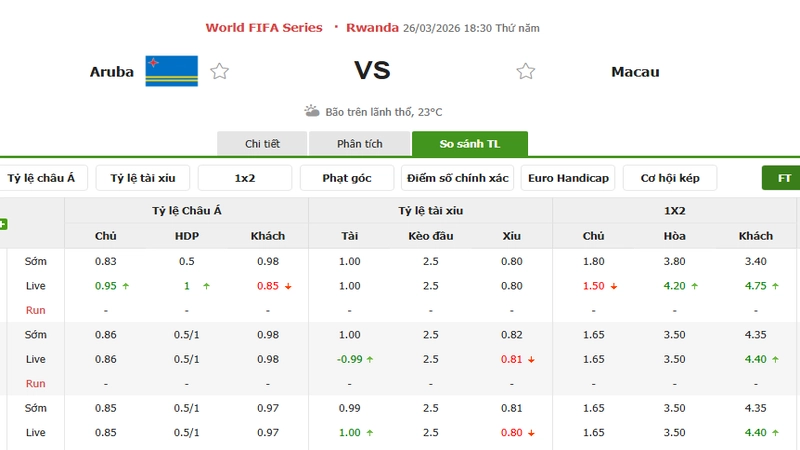Open the Chi tiết tab

(x=262, y=144)
